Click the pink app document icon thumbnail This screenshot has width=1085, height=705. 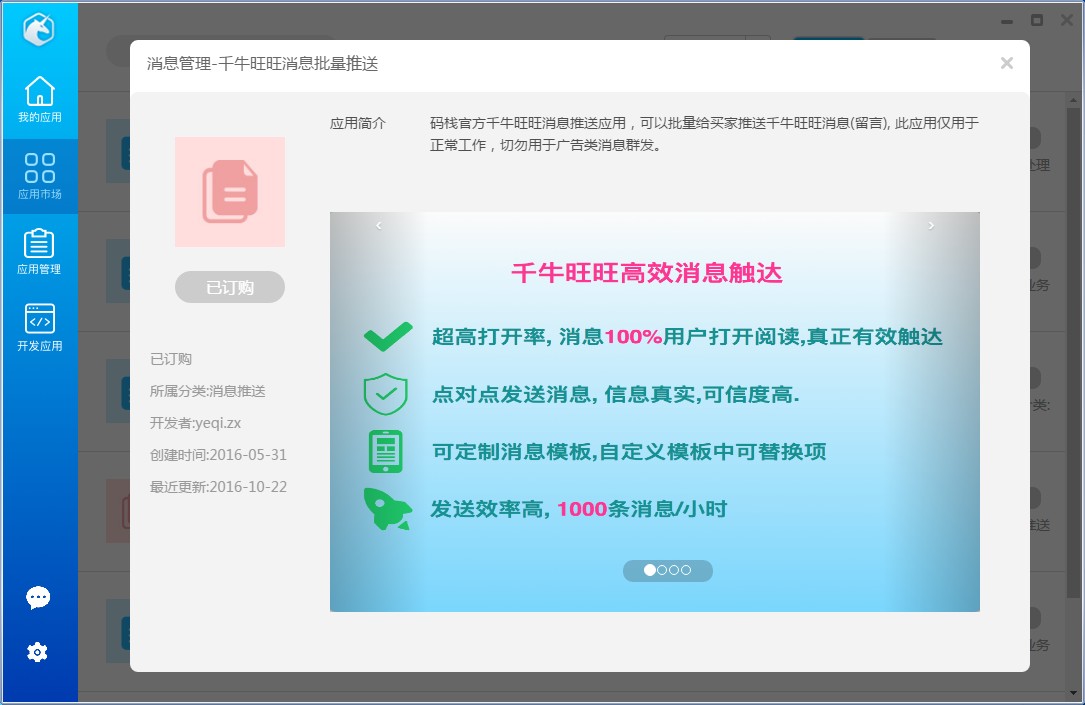[230, 192]
